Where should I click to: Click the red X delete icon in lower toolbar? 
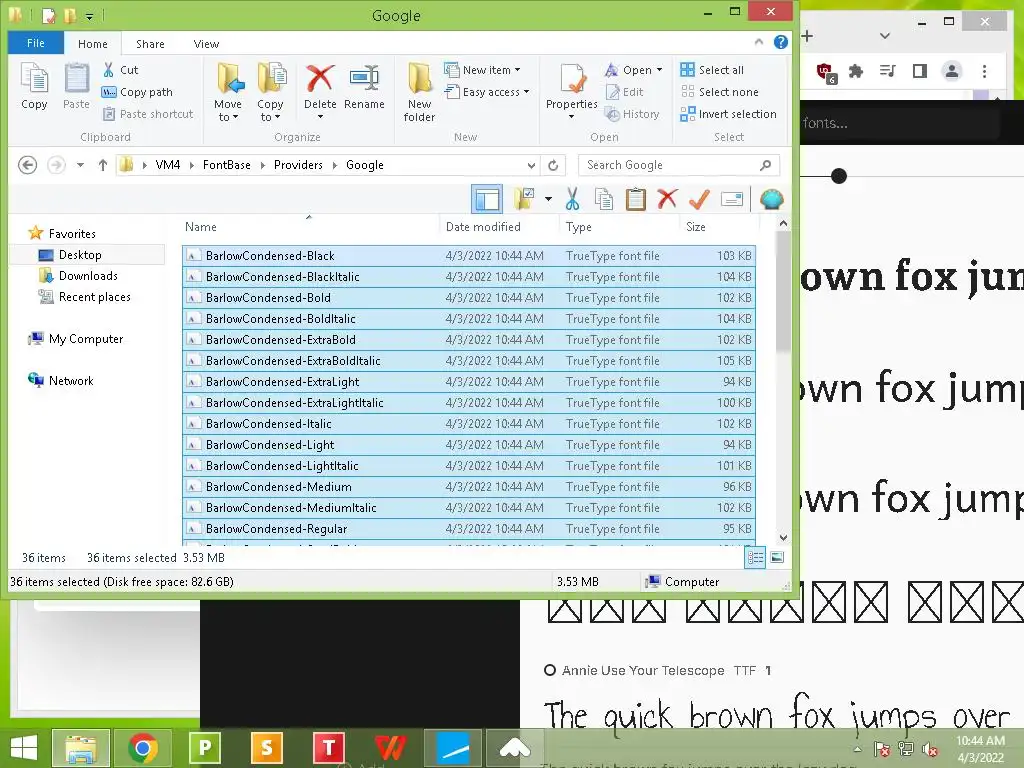tap(667, 199)
